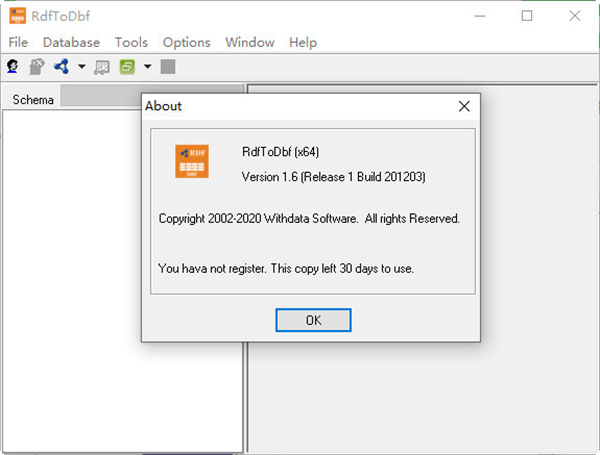Open the Window menu
The width and height of the screenshot is (600, 455).
point(249,42)
